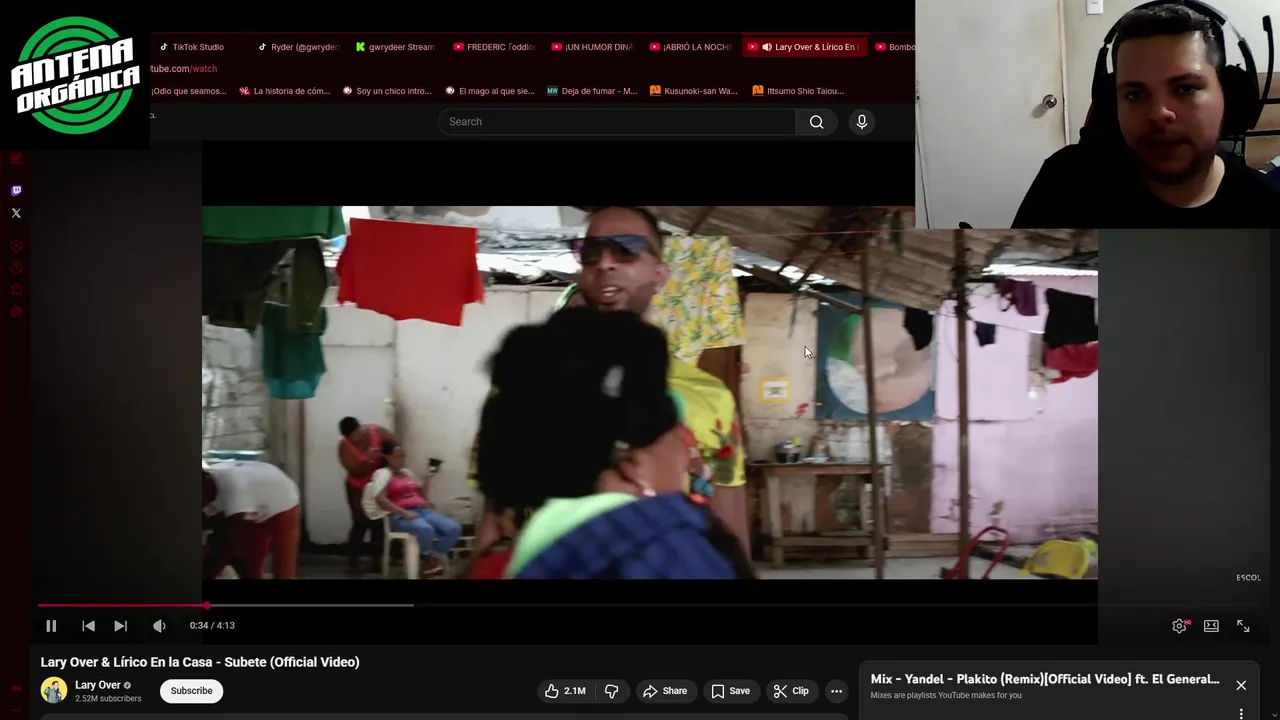Switch to the Bombo tab
This screenshot has height=720, width=1280.
[x=894, y=47]
